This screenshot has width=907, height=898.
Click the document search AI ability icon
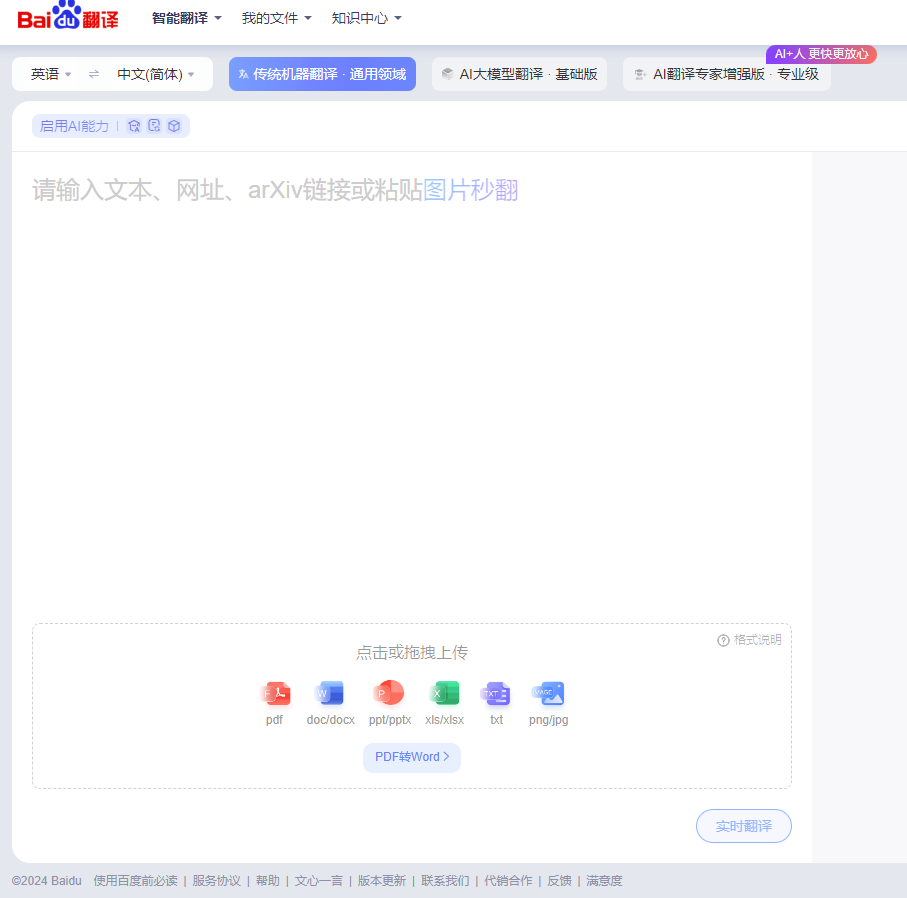point(154,126)
